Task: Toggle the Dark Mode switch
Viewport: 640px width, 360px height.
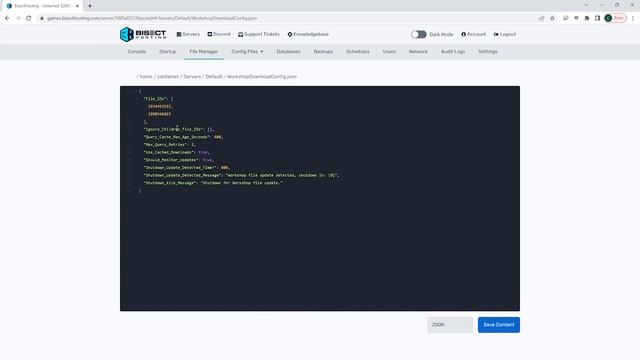Action: [418, 34]
